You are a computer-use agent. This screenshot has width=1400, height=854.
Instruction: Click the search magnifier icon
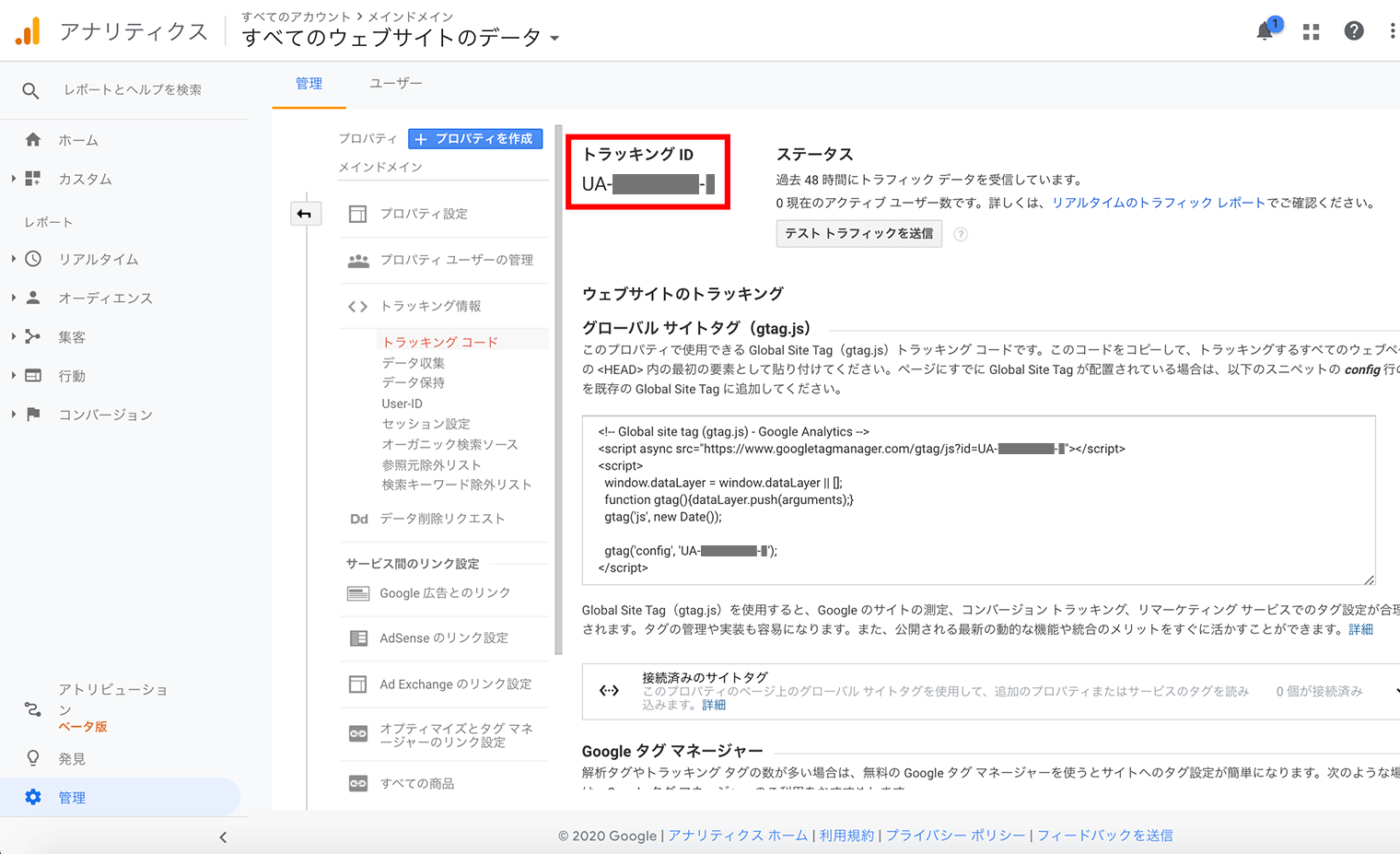tap(30, 90)
